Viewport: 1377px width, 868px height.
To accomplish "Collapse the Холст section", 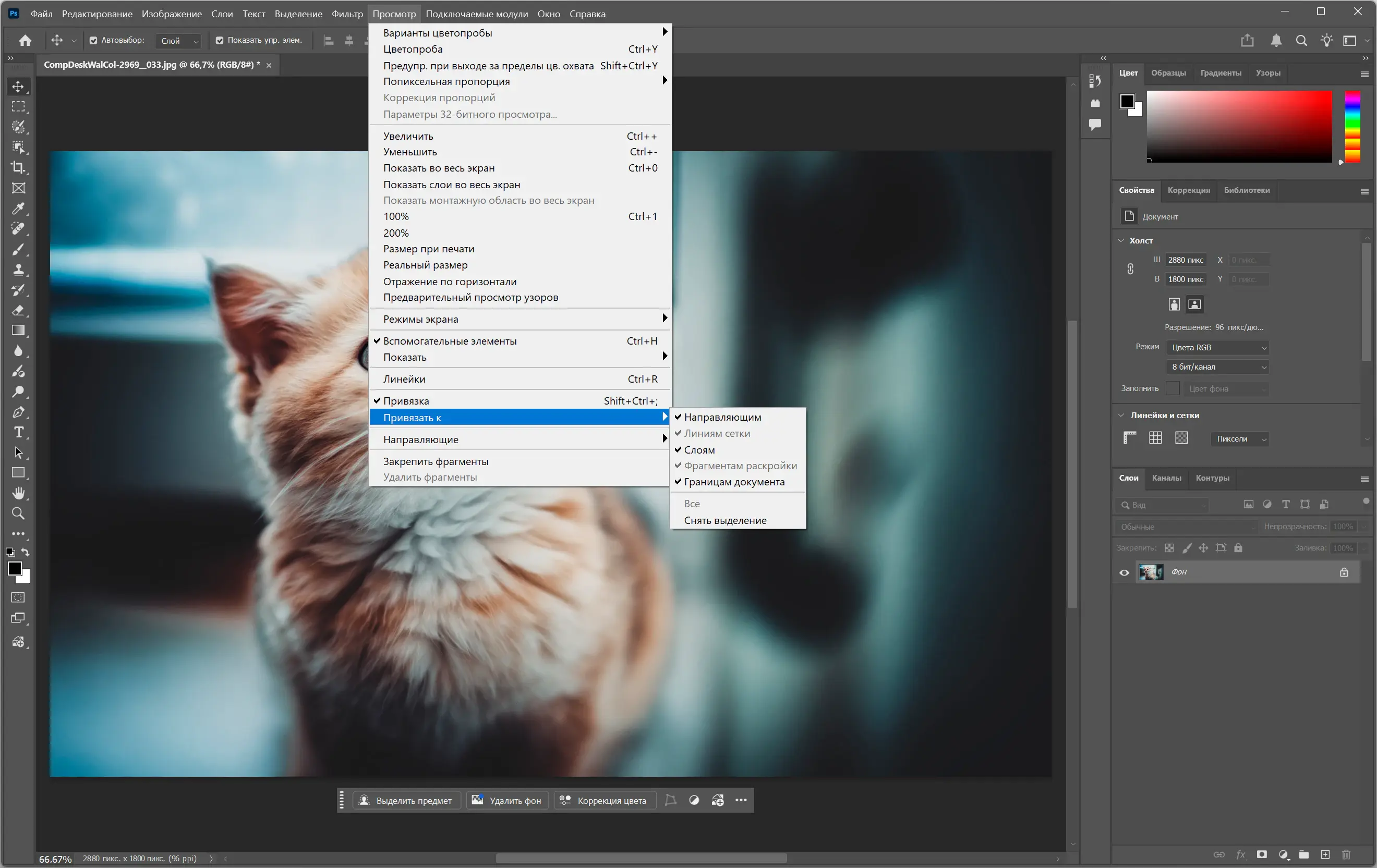I will pyautogui.click(x=1121, y=240).
